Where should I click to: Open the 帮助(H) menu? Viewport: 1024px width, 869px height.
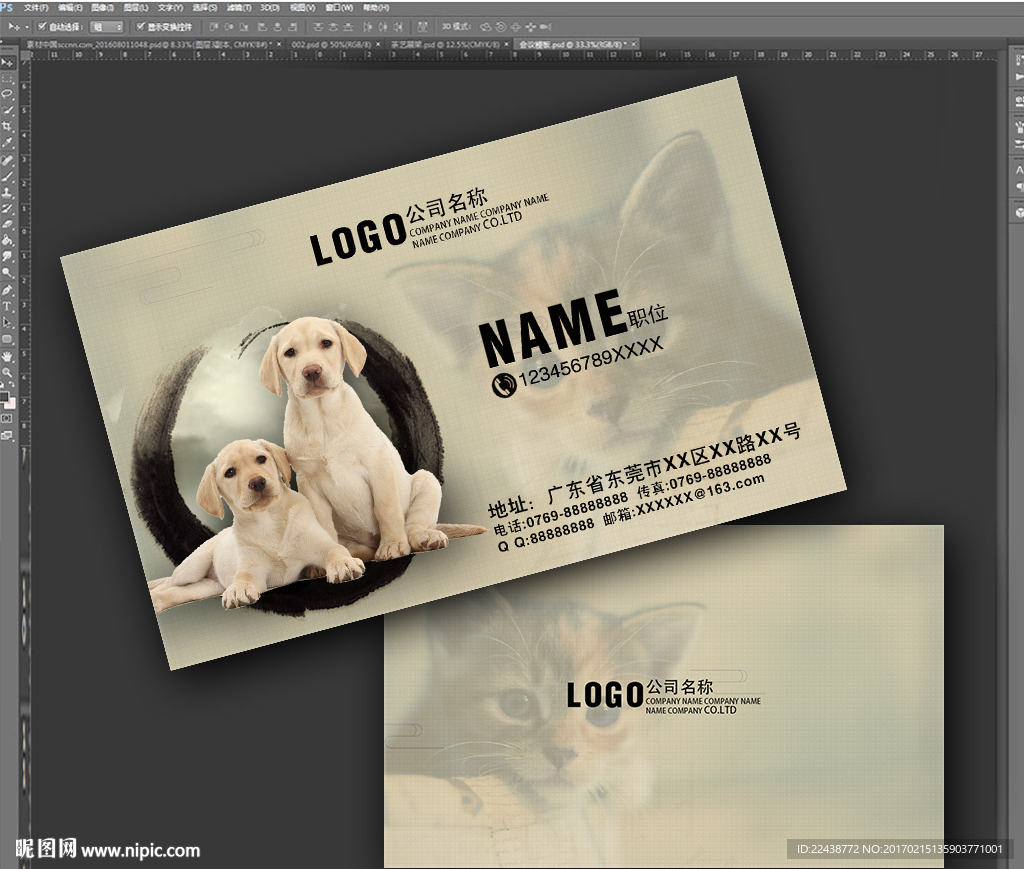pyautogui.click(x=376, y=8)
